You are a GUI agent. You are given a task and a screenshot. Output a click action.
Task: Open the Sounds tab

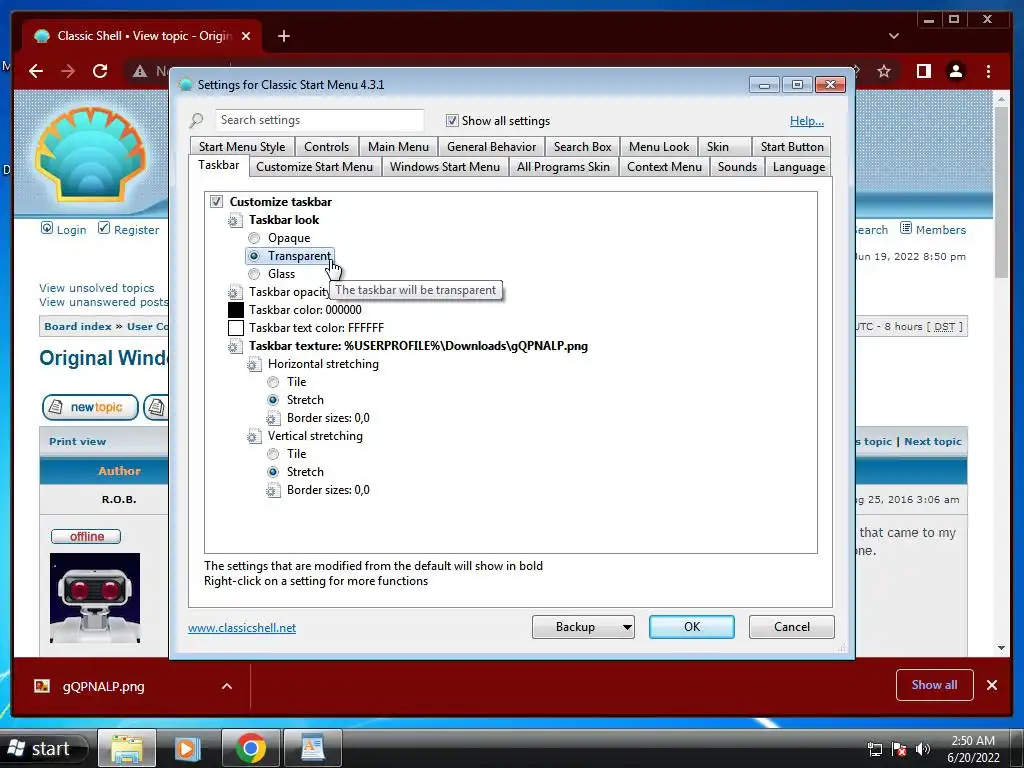tap(737, 167)
